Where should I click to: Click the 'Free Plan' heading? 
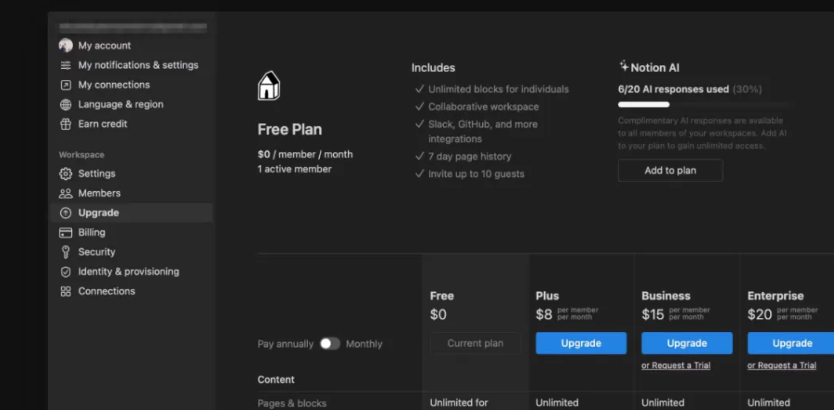click(290, 129)
